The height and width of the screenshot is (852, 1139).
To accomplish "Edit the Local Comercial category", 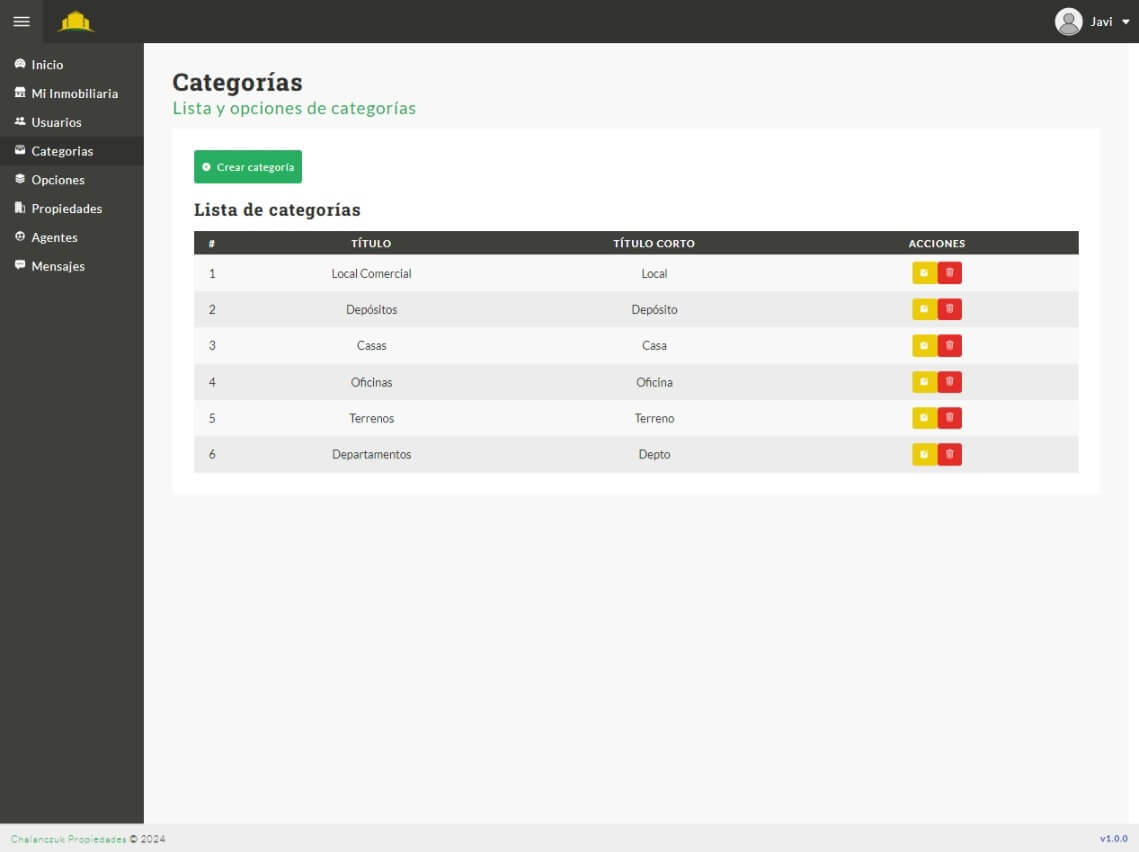I will pos(924,273).
